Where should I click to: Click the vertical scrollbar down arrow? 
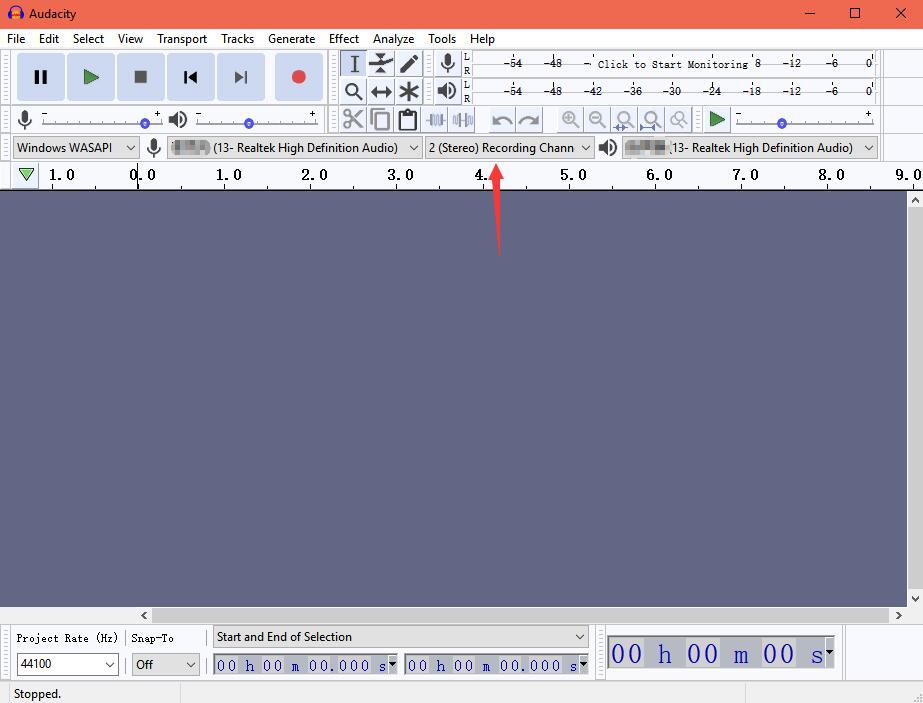click(915, 598)
